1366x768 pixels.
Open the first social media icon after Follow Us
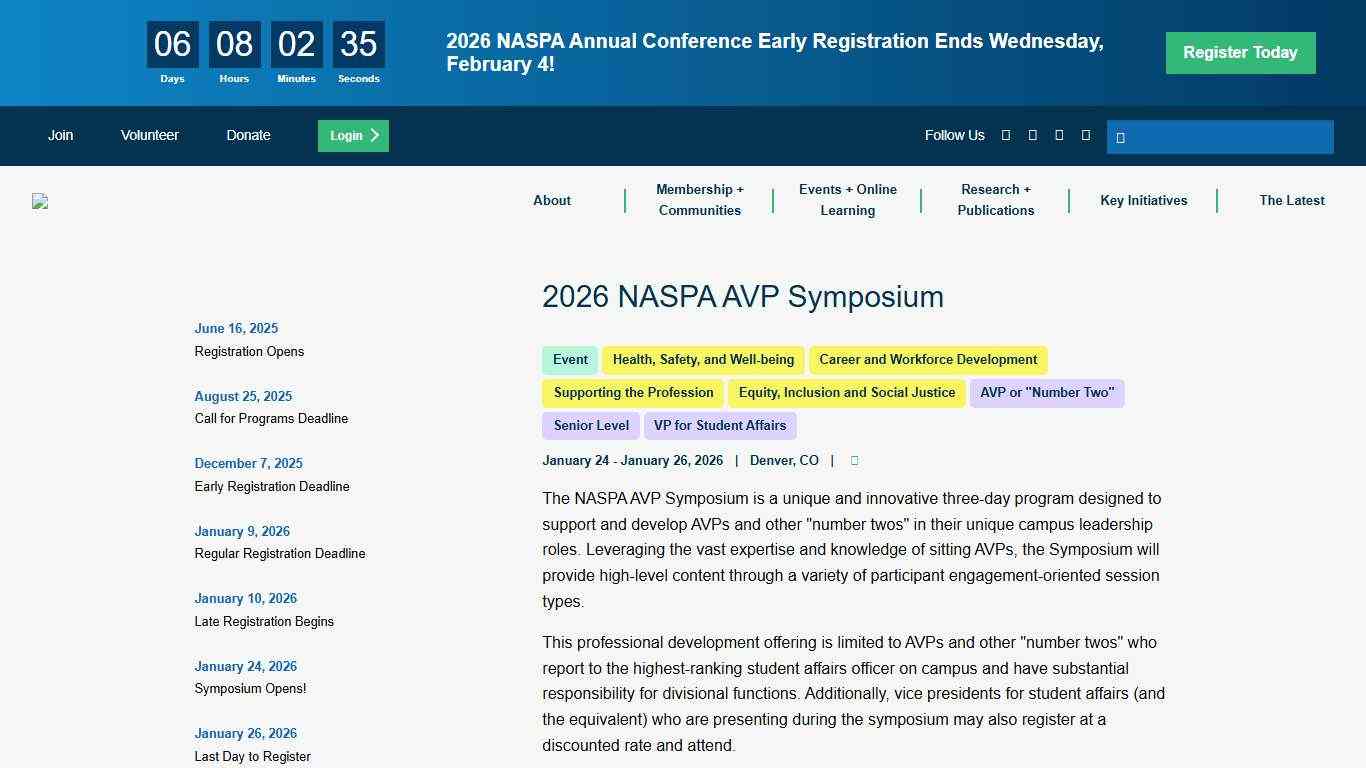tap(1006, 135)
